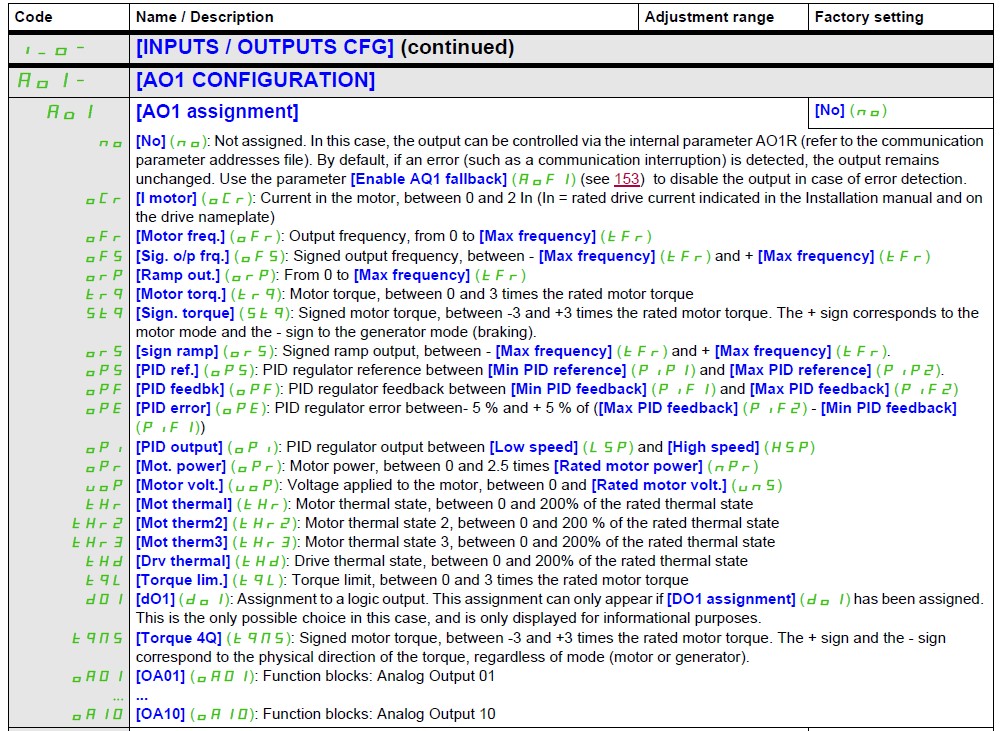Click the [High speed] parameter reference
The image size is (1000, 731).
point(713,448)
